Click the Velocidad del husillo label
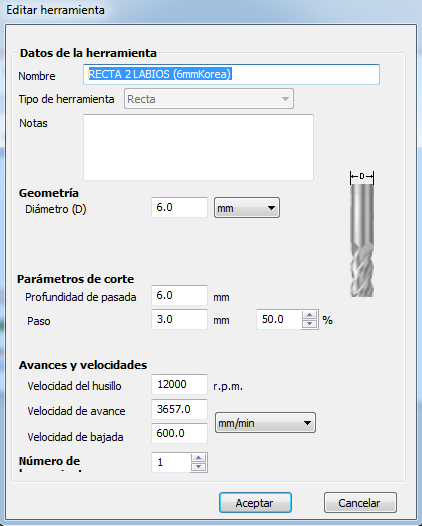Screen dimensions: 422x526 pos(74,386)
